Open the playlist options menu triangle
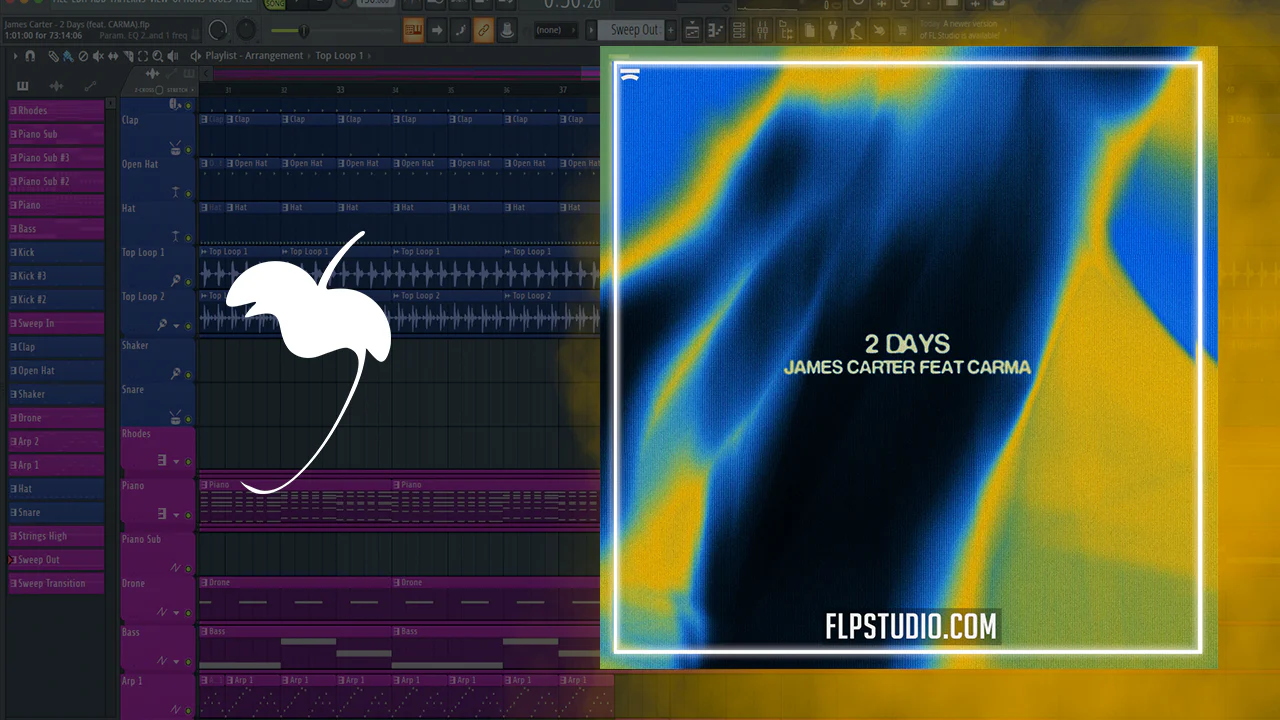 16,56
